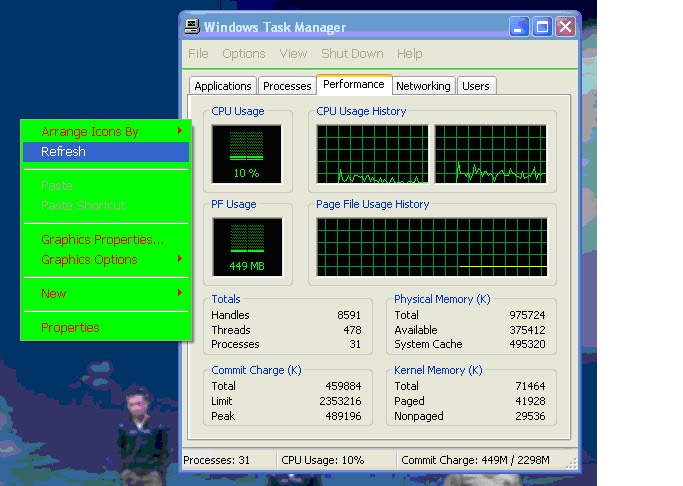Maximize the Windows Task Manager window
The width and height of the screenshot is (683, 486).
point(542,27)
